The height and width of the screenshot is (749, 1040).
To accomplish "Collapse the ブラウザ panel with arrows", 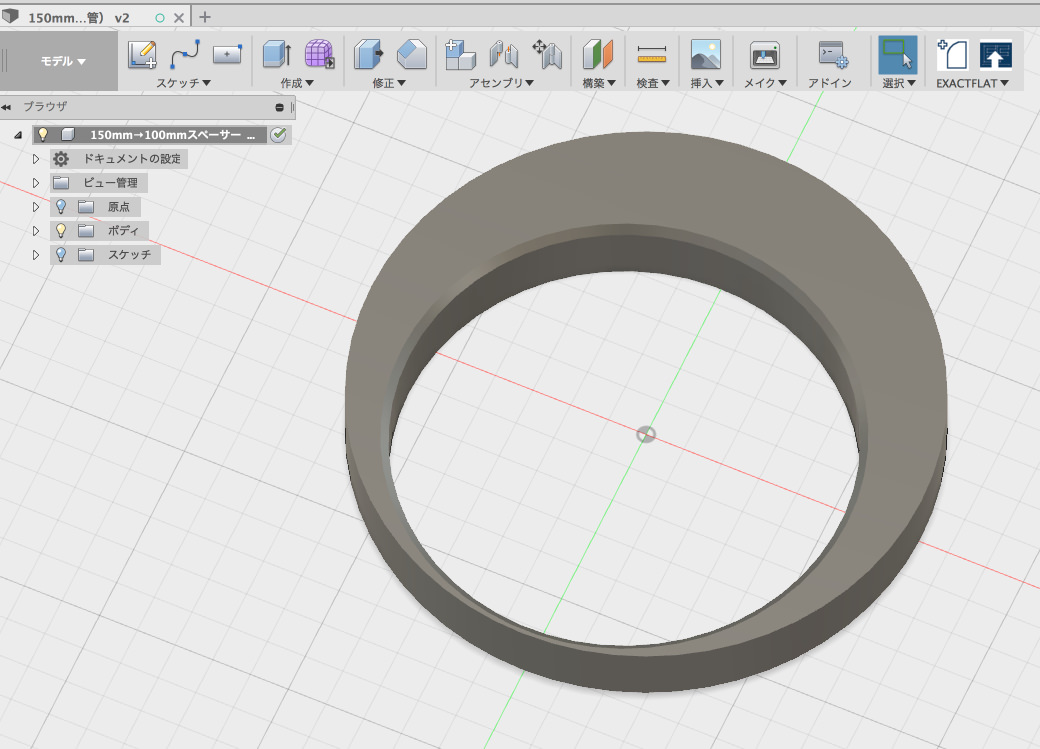I will [6, 107].
